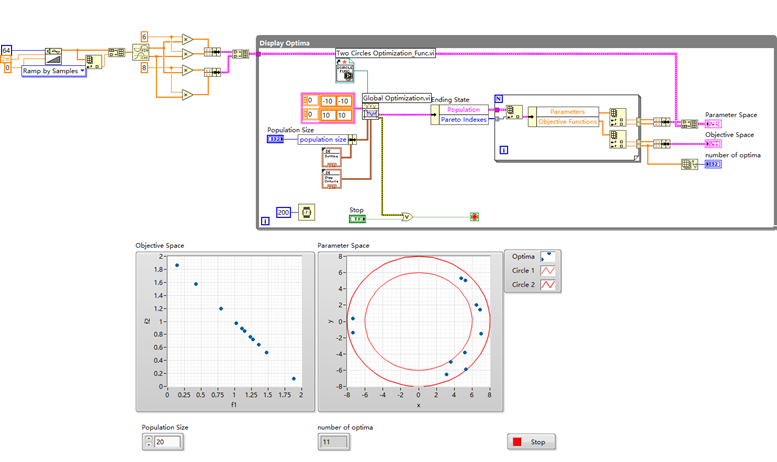
Task: Select the Pareto Indexes unbundle element
Action: pos(464,119)
